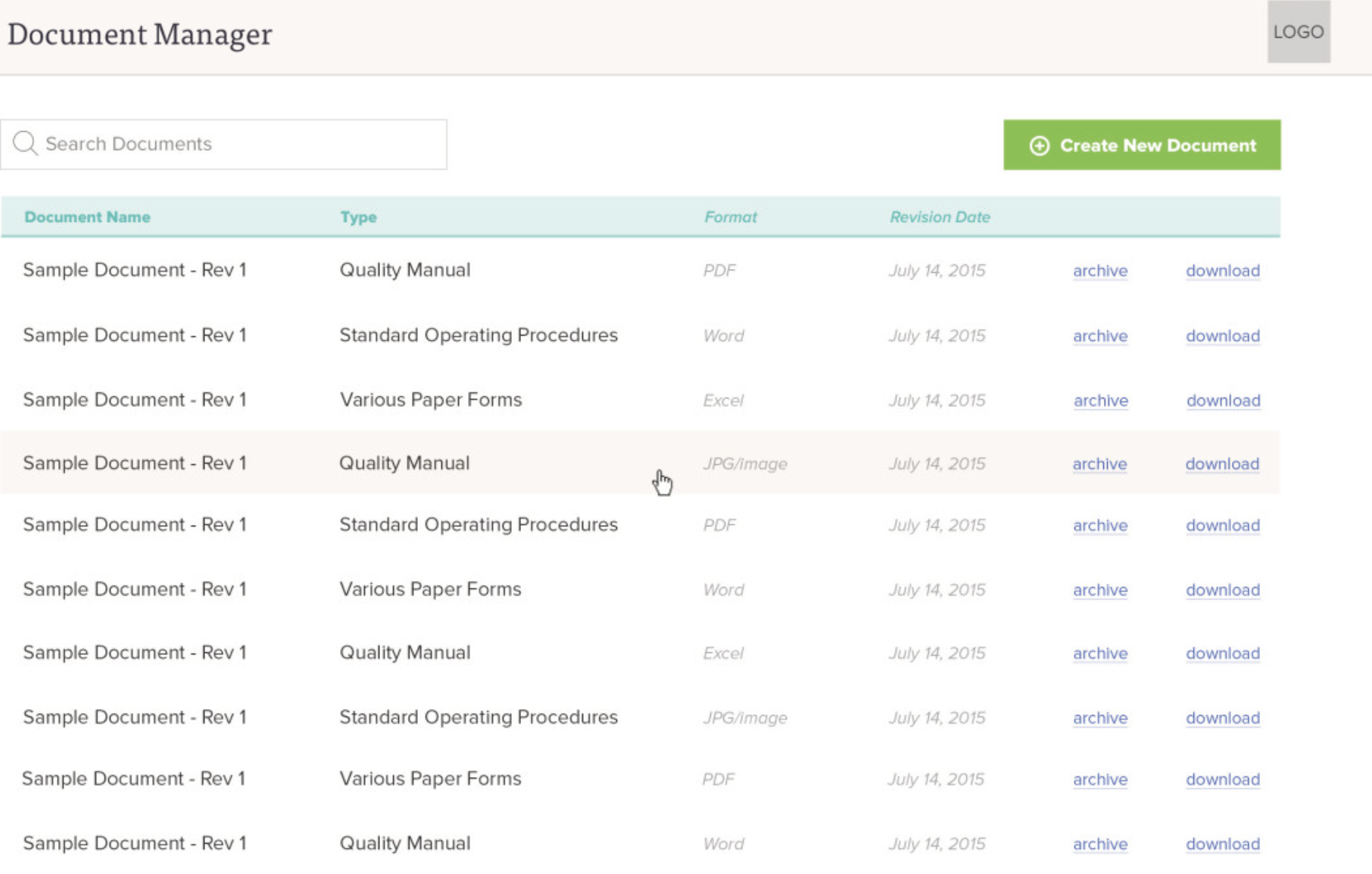Sort by the Type column header
This screenshot has height=874, width=1372.
click(x=358, y=217)
